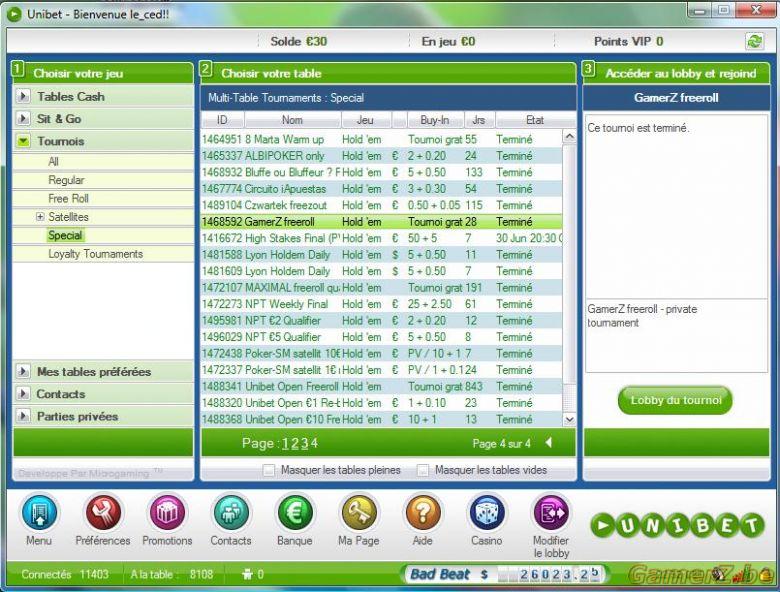Select NPT Weekly Final row

click(x=382, y=304)
